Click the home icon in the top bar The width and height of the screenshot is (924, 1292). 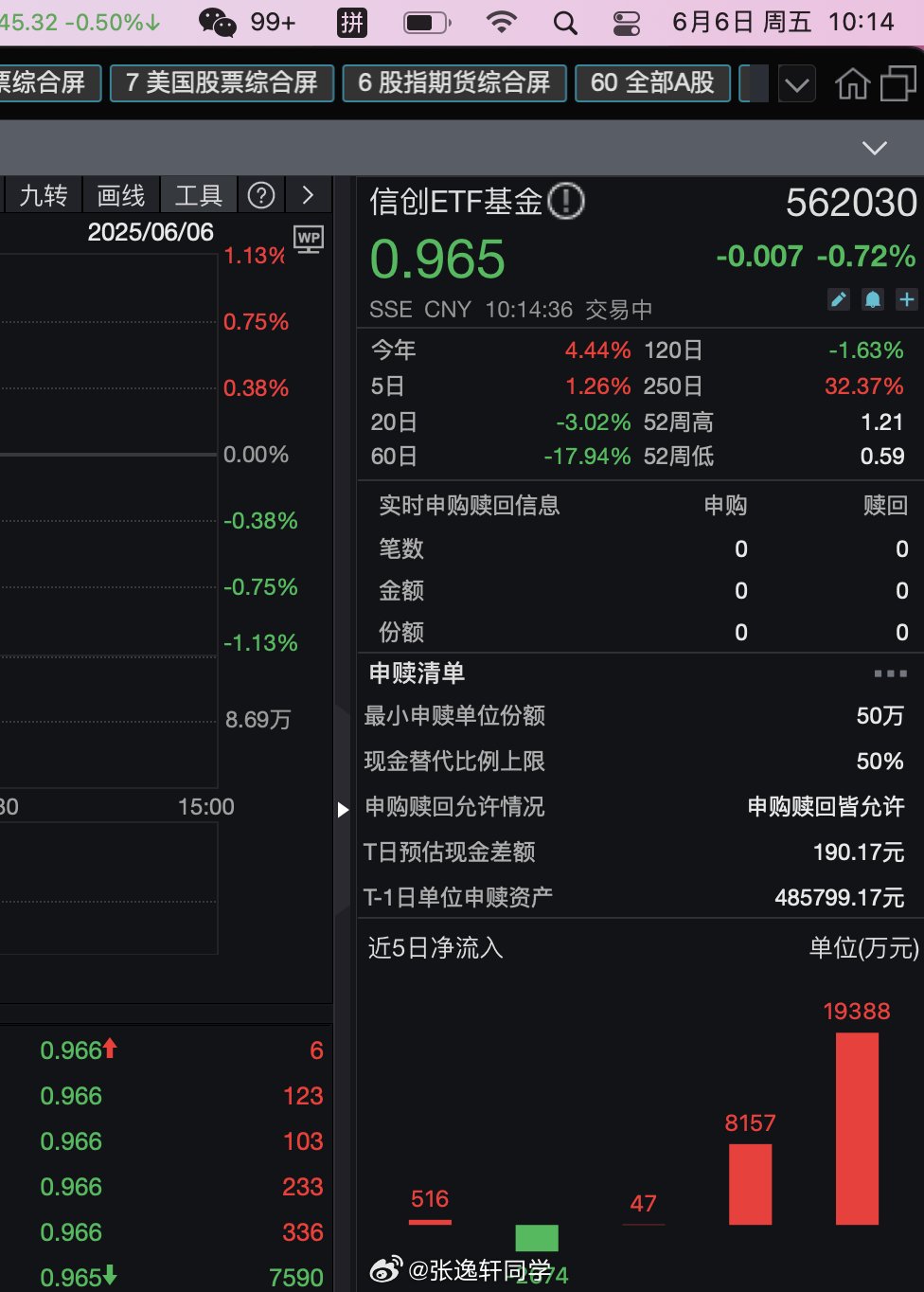(853, 84)
